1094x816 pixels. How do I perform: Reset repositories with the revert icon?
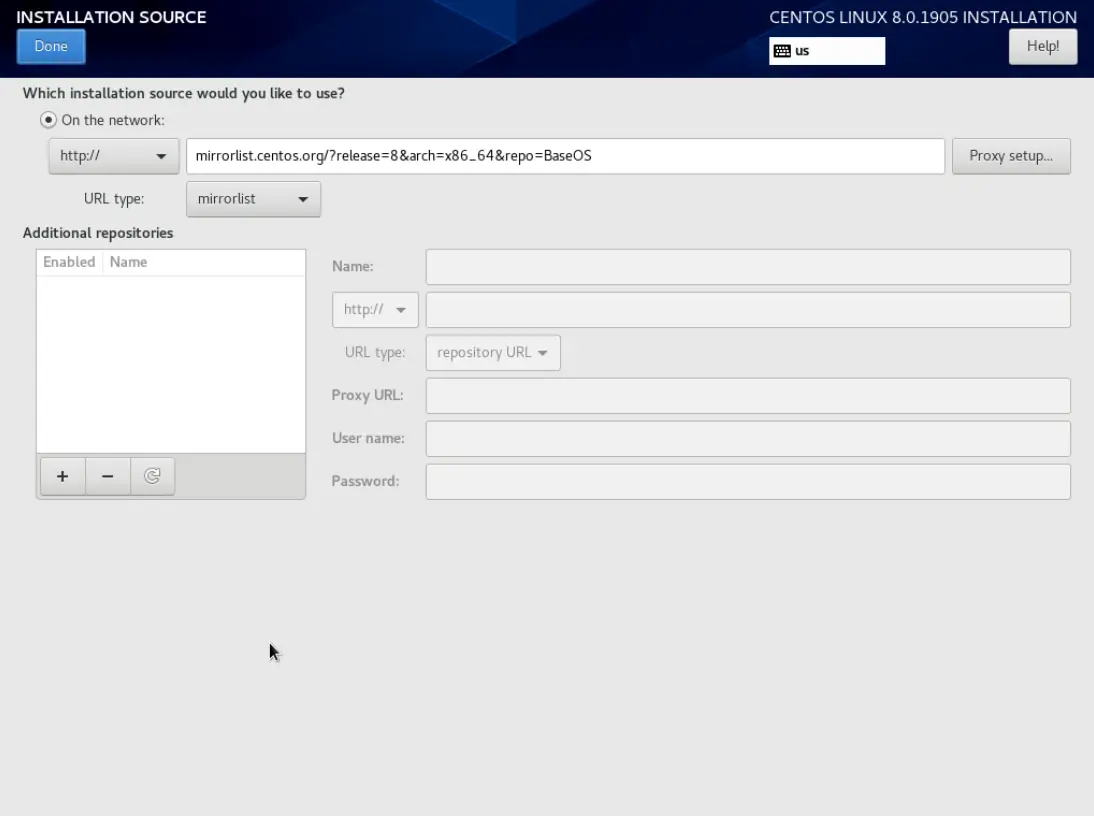(x=152, y=476)
